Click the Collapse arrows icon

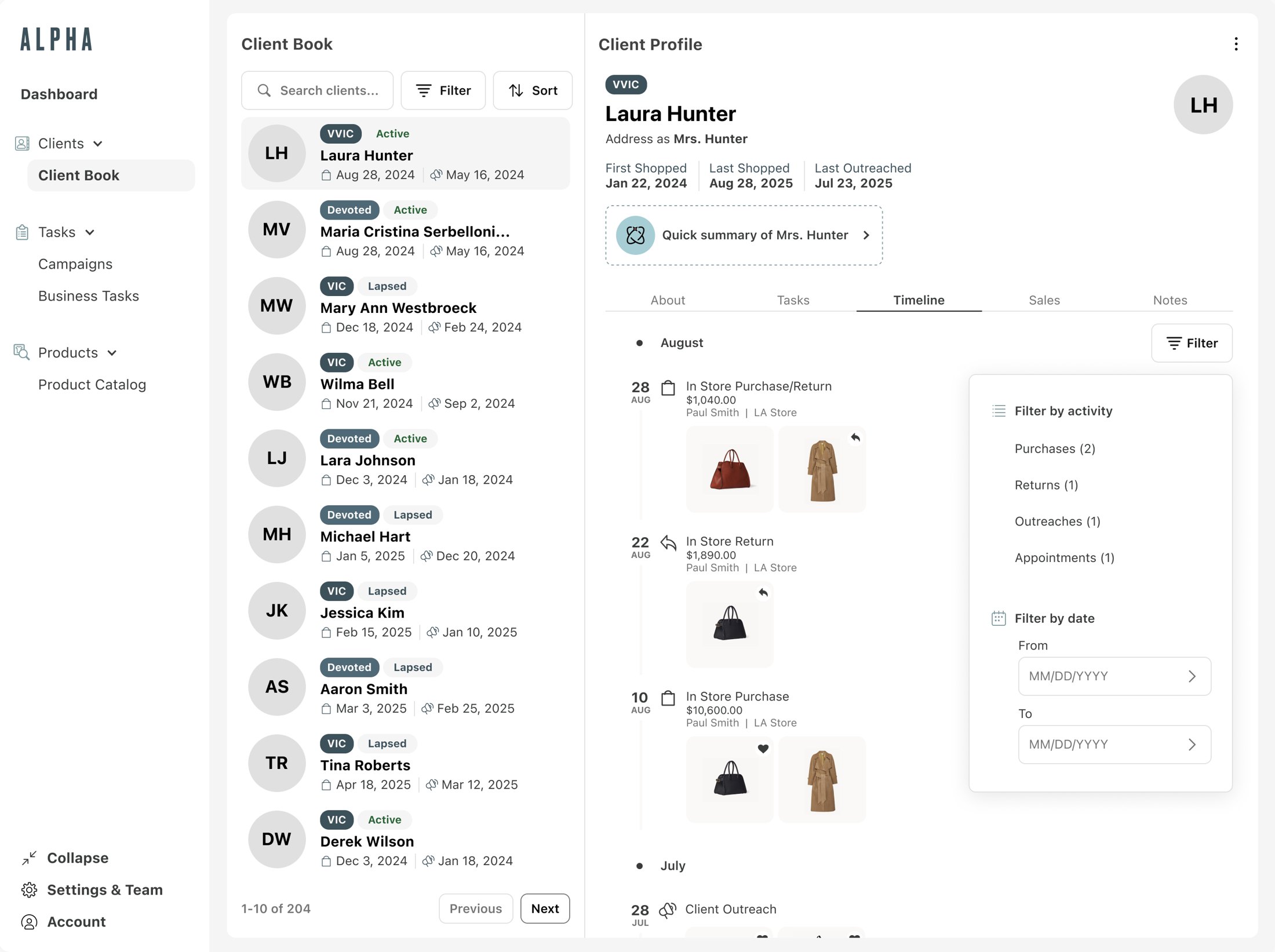coord(29,858)
